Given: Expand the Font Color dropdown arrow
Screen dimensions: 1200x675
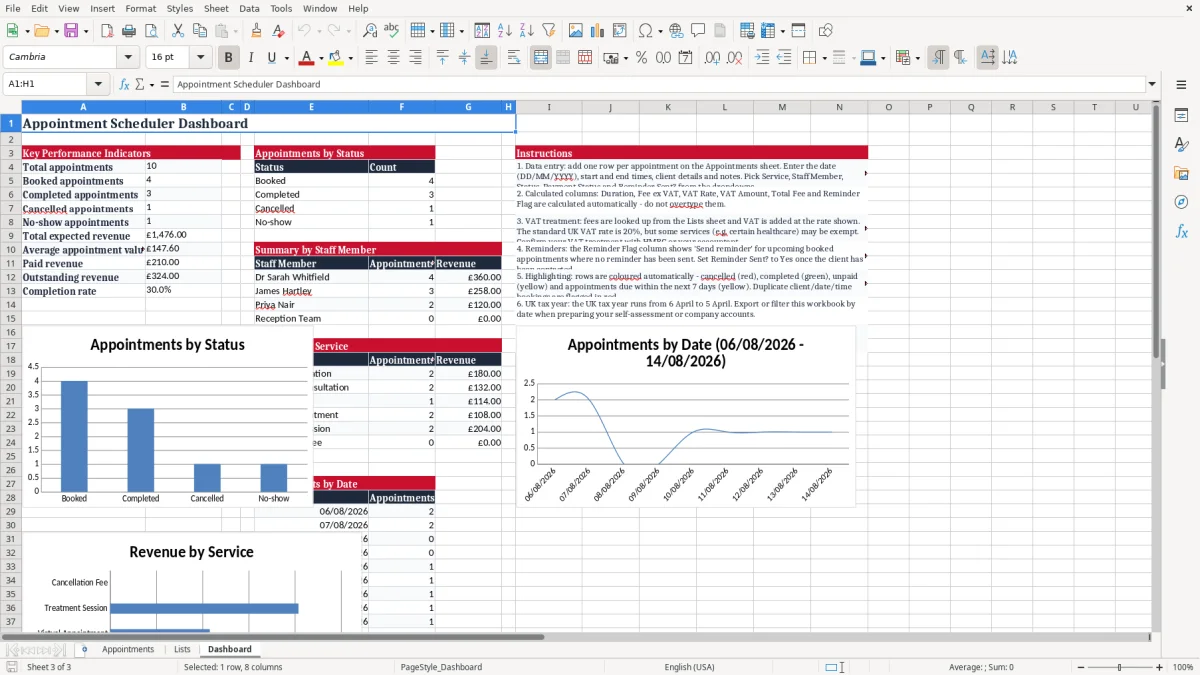Looking at the screenshot, I should point(322,58).
